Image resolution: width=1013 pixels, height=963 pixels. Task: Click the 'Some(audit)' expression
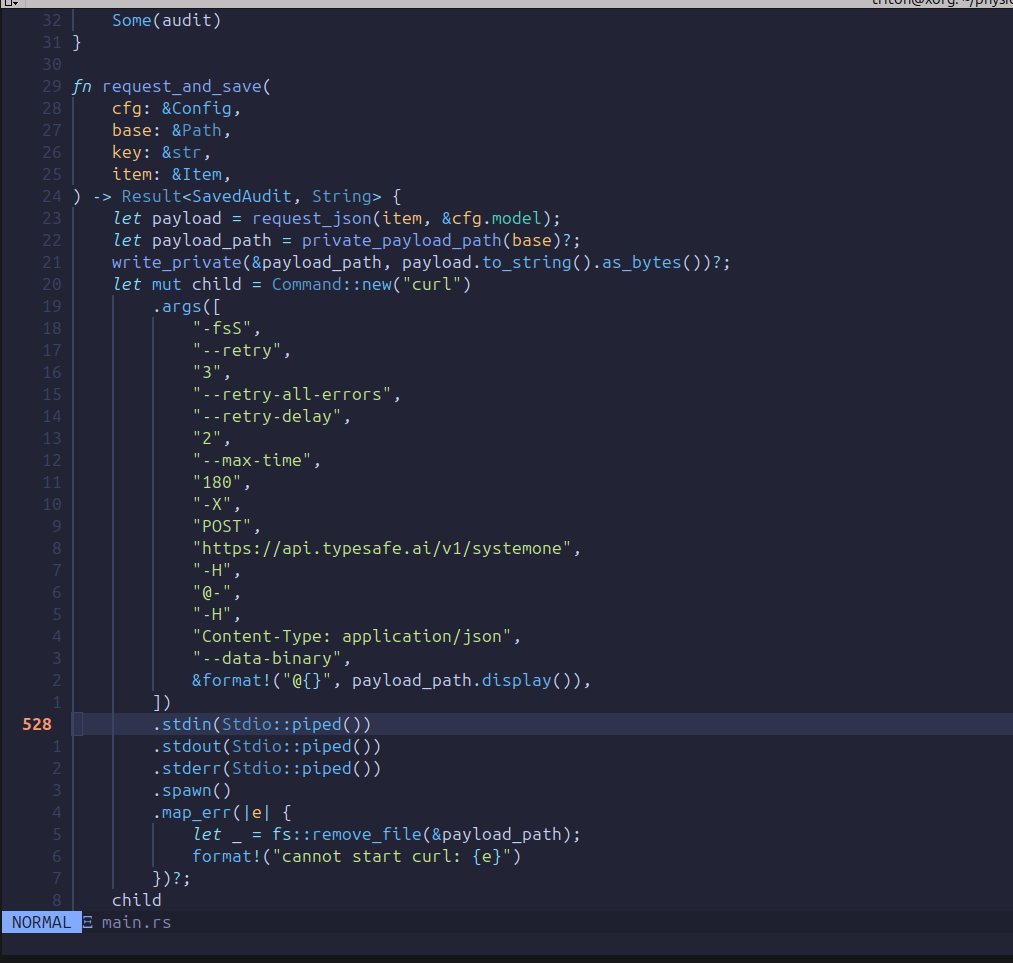coord(166,21)
